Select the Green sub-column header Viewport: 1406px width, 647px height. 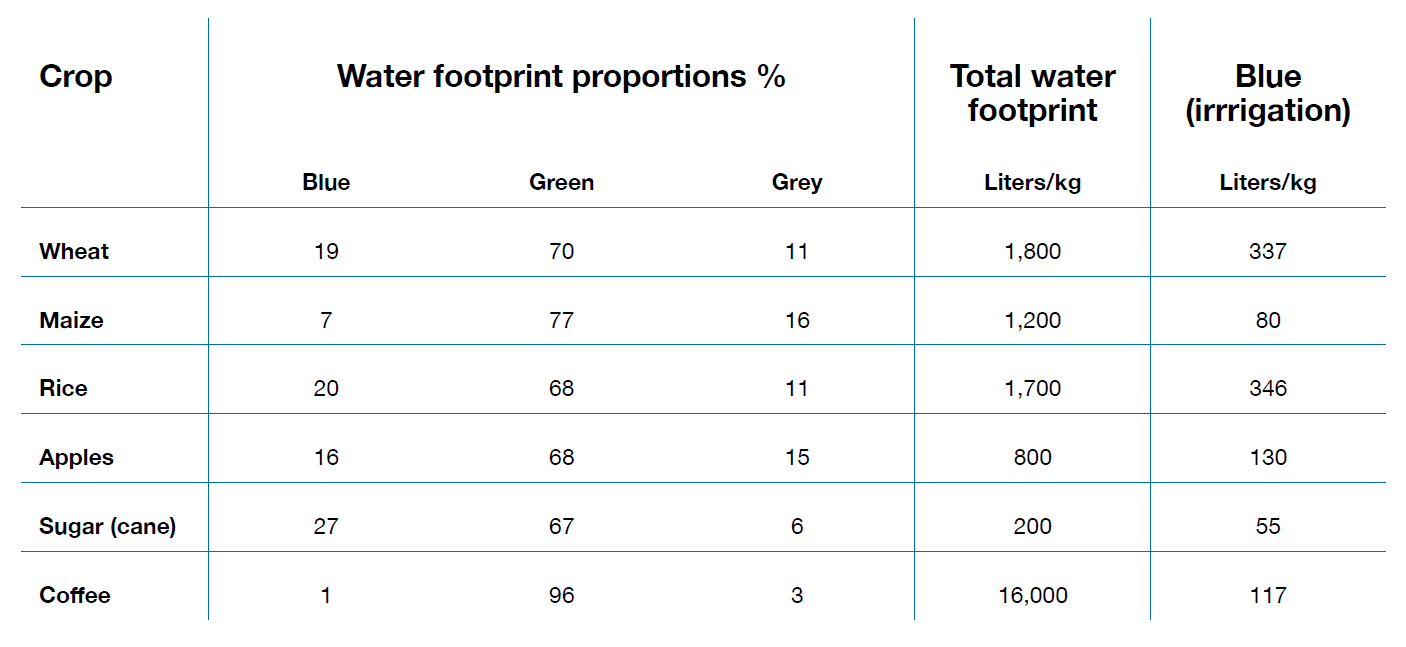point(561,183)
